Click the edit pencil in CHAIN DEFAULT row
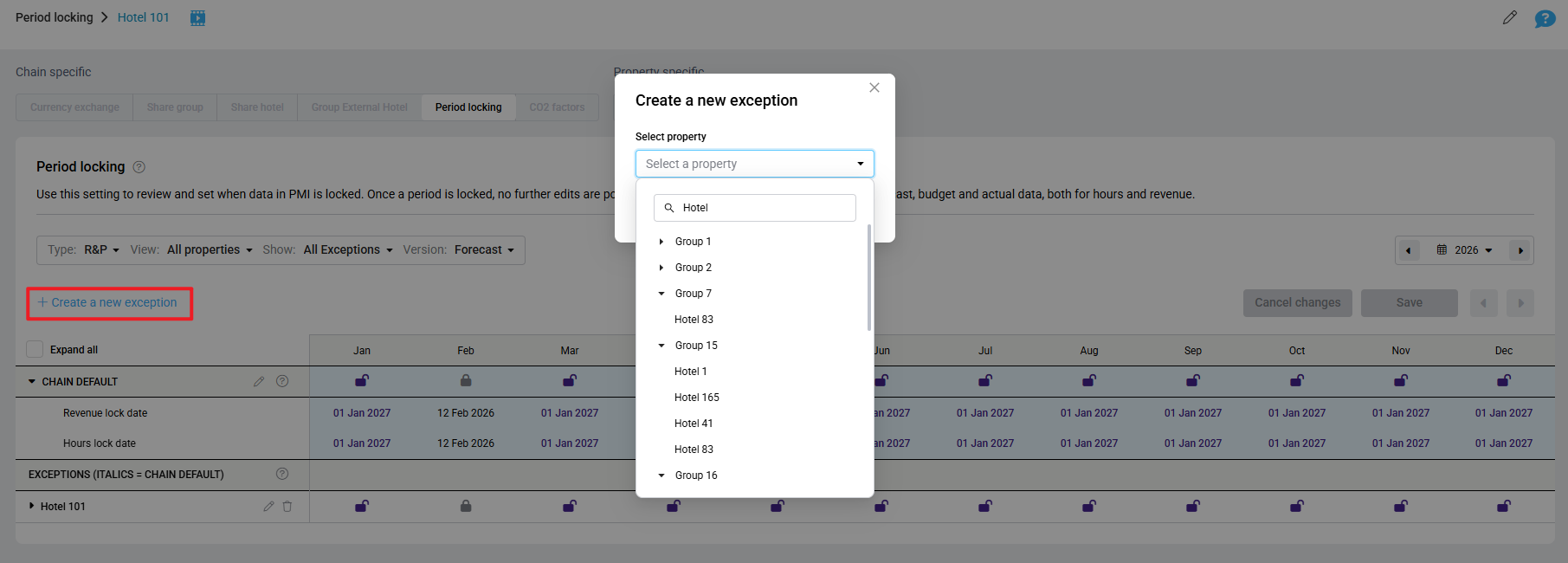 (259, 381)
